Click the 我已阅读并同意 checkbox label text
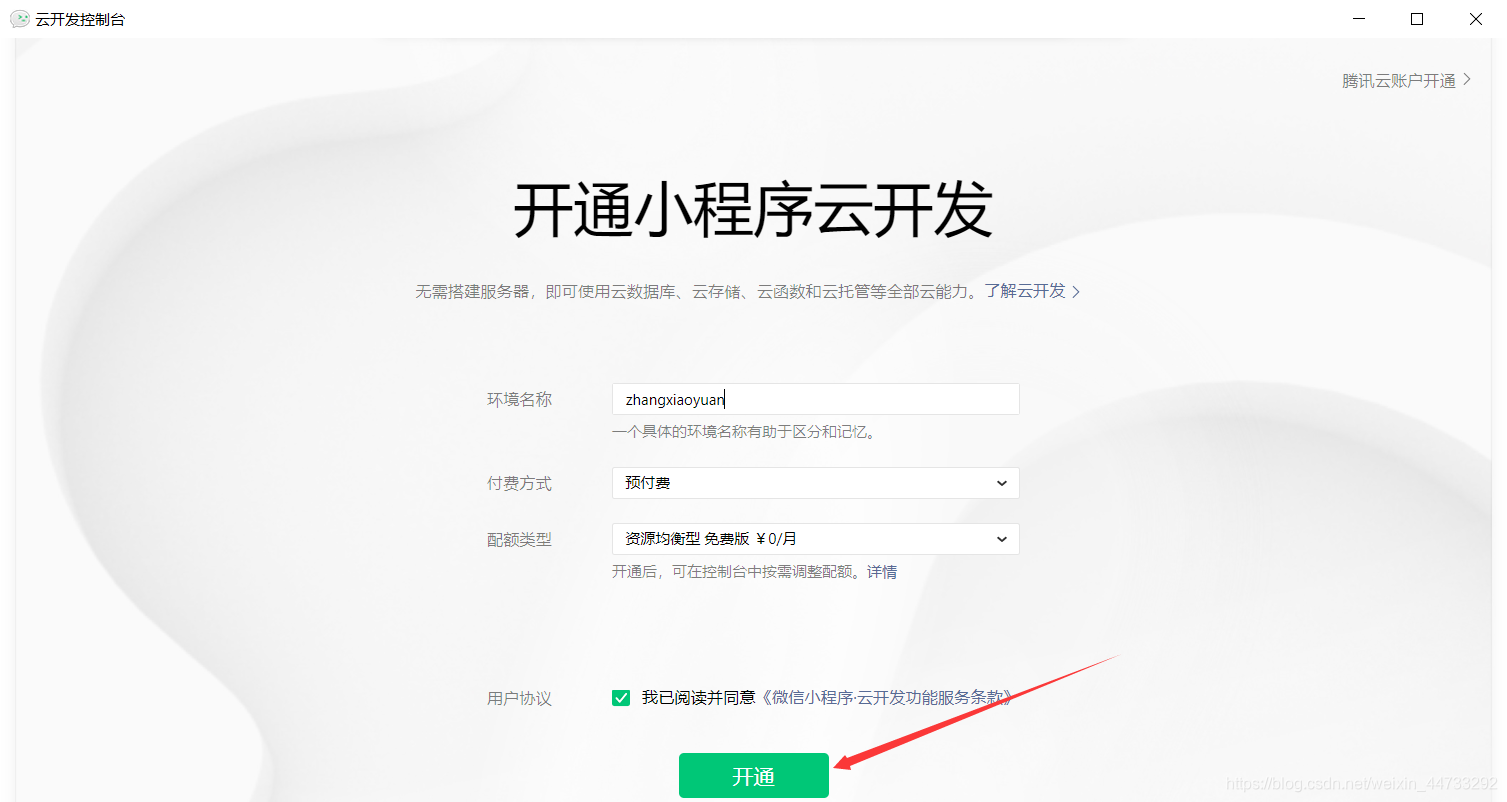 (x=699, y=698)
